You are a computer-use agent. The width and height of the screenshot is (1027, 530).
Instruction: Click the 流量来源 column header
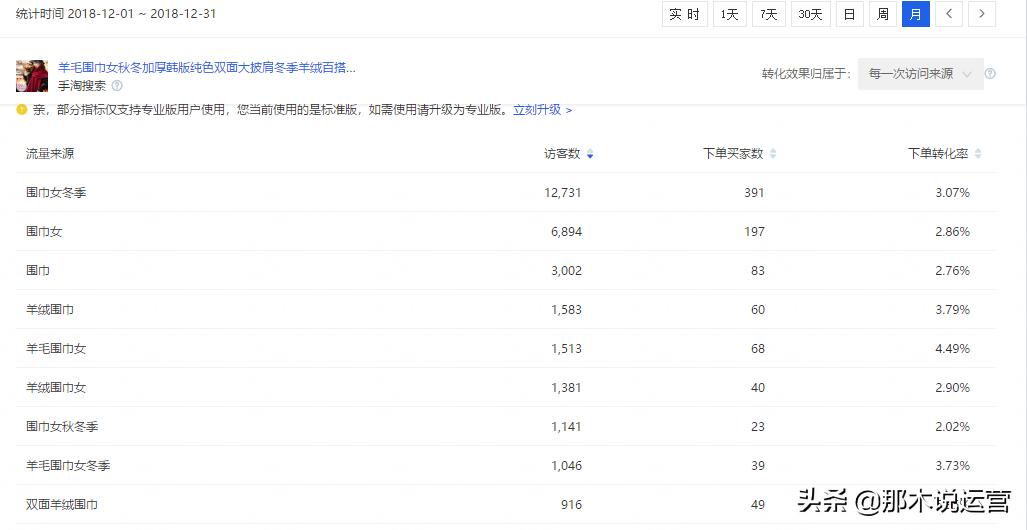(50, 154)
